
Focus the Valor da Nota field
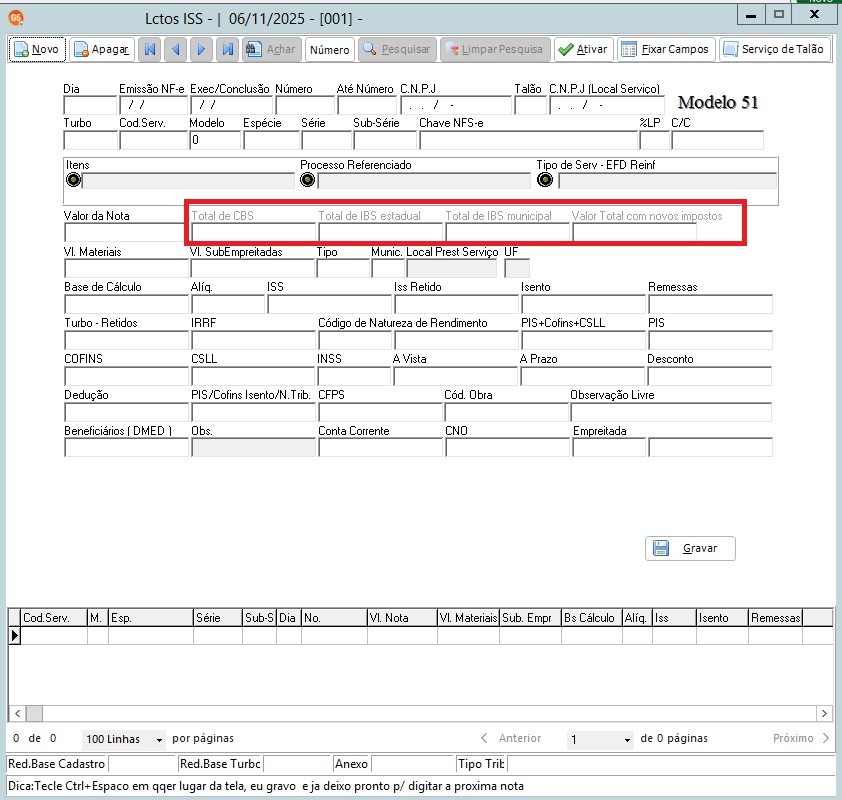coord(124,232)
